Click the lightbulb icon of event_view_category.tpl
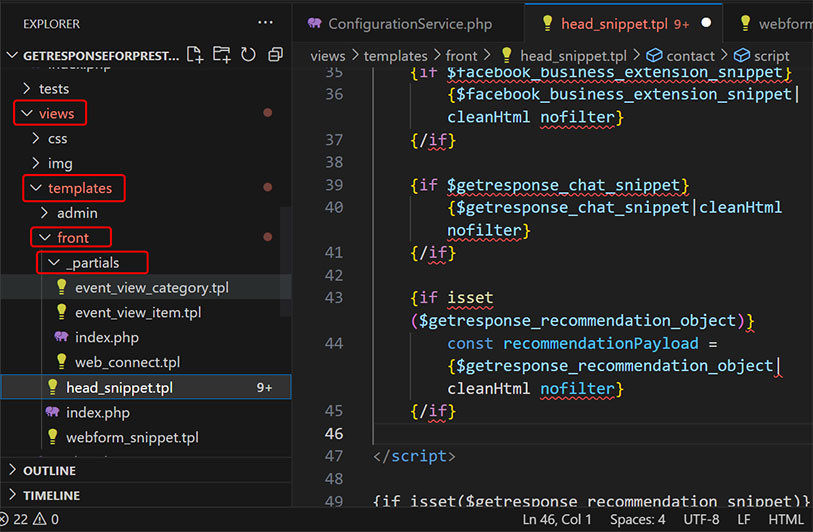The image size is (813, 532). pos(62,287)
